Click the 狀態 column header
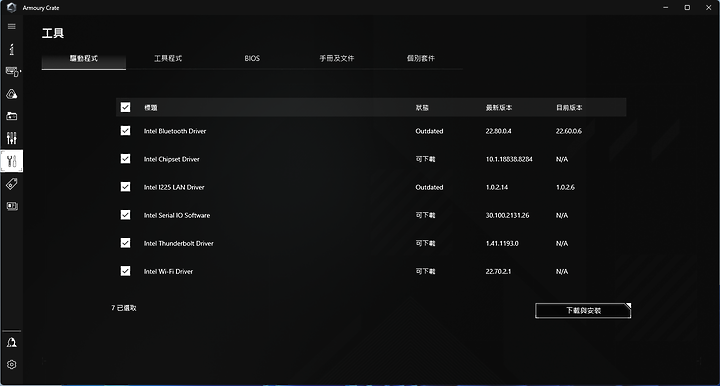The width and height of the screenshot is (720, 386). [x=422, y=108]
